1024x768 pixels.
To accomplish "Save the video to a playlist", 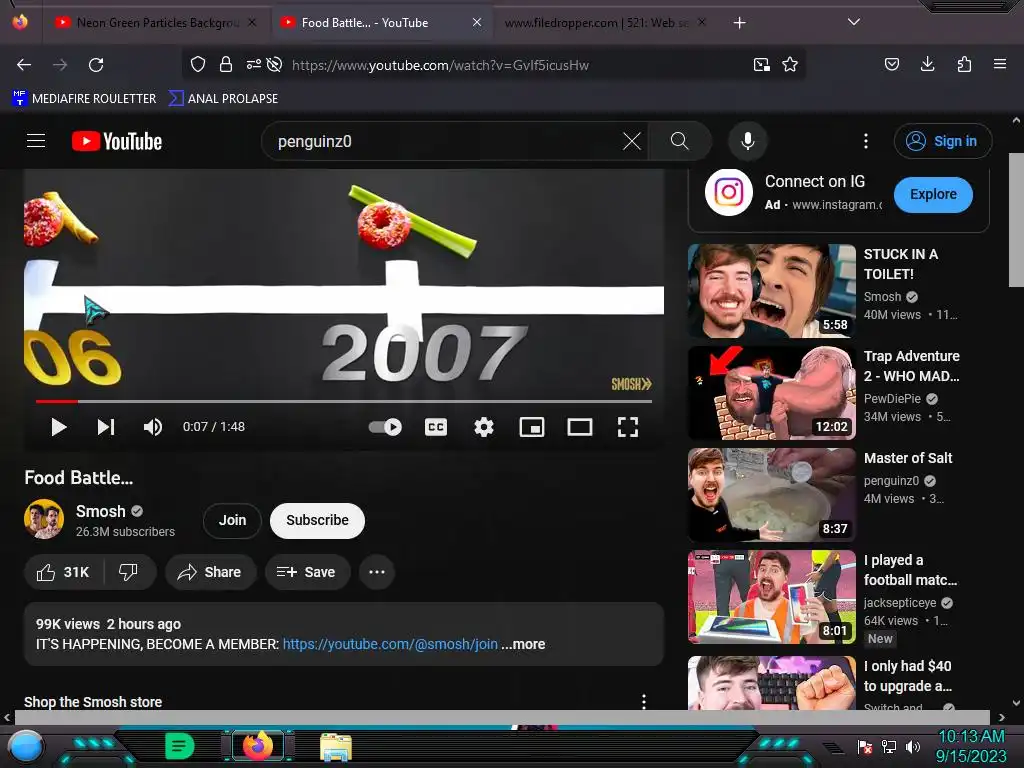I will (x=307, y=572).
